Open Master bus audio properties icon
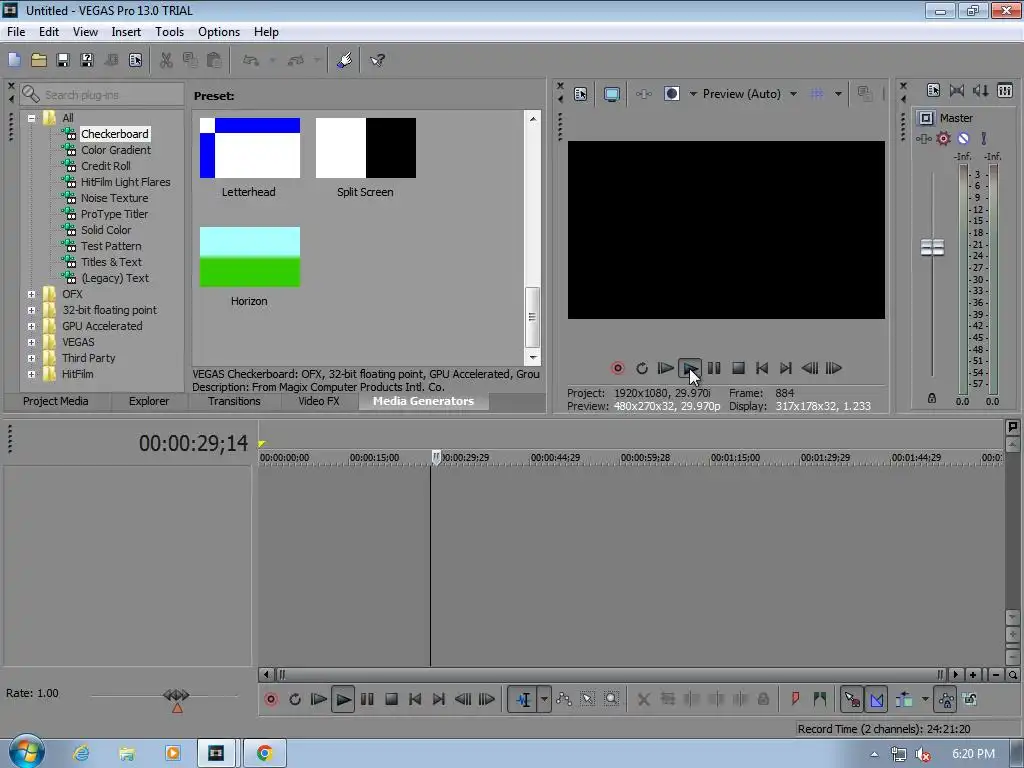 coord(933,91)
